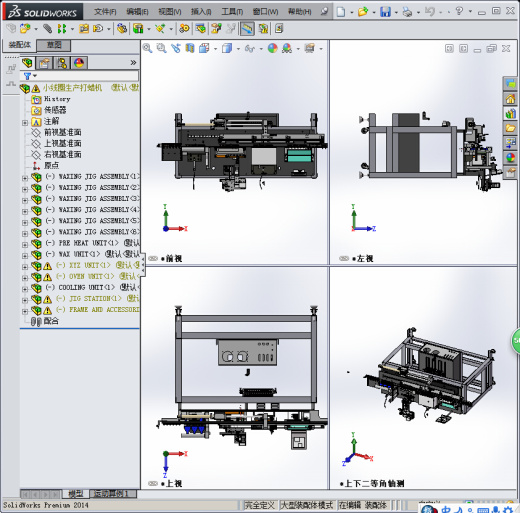This screenshot has width=520, height=513.
Task: Click the 模型 bottom tab
Action: [75, 494]
